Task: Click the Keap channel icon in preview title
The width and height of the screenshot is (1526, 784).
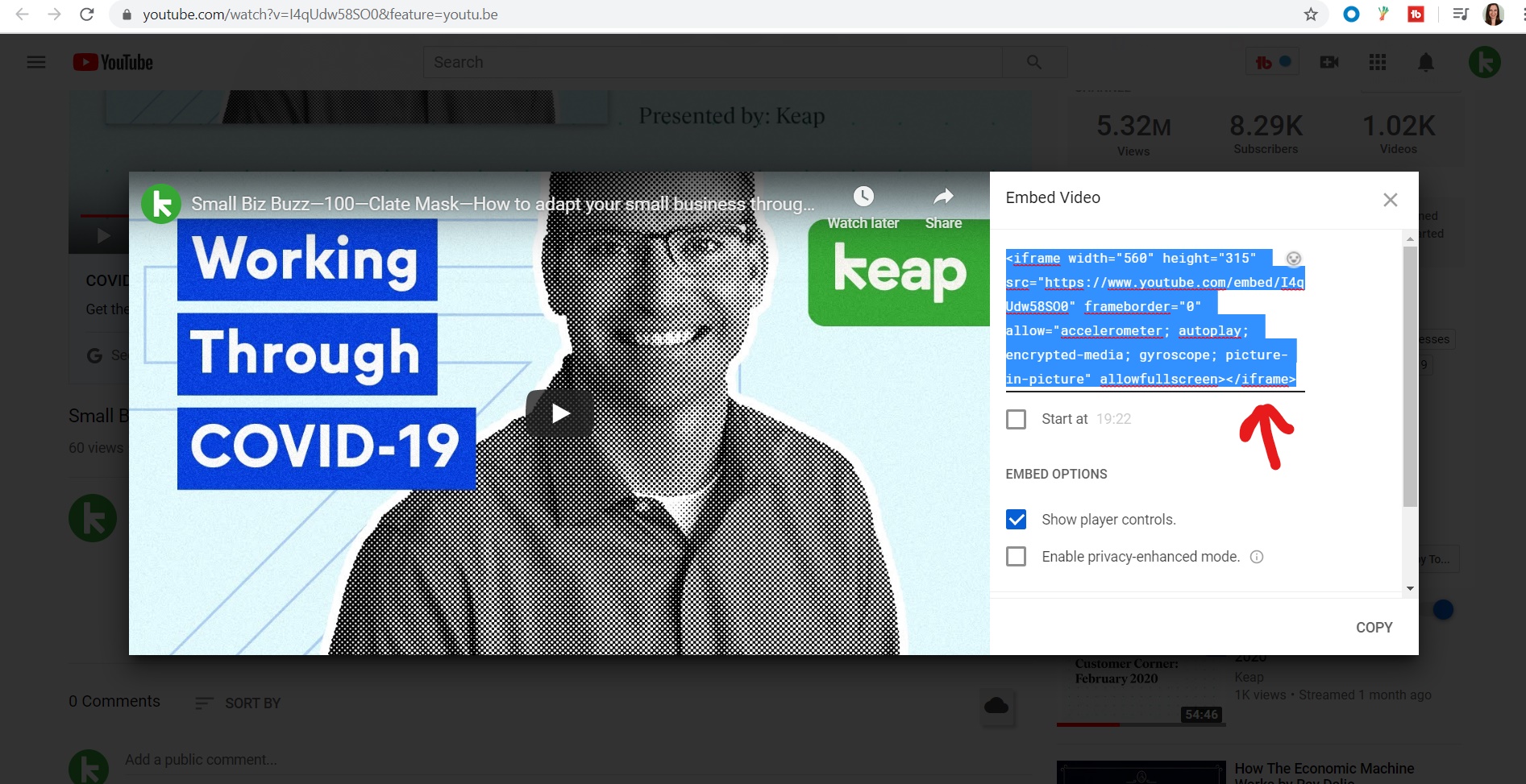Action: coord(161,204)
